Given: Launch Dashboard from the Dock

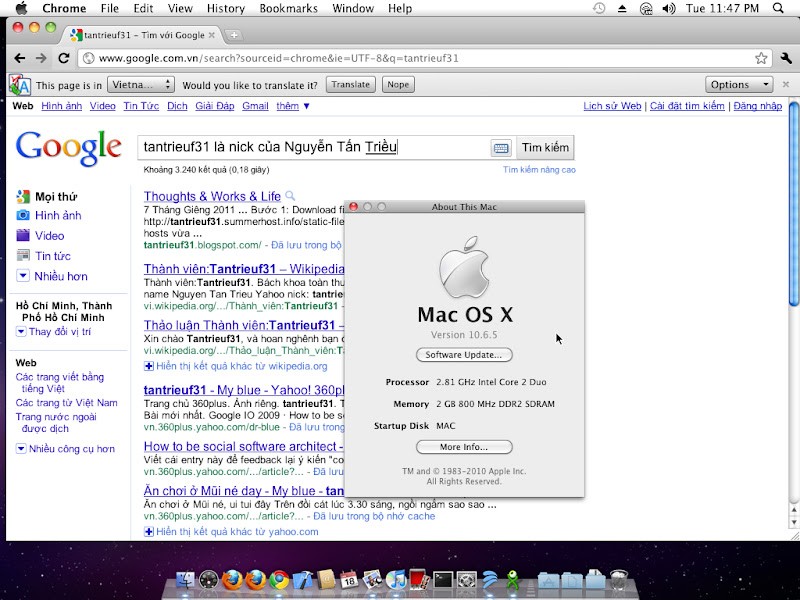Looking at the screenshot, I should point(209,580).
